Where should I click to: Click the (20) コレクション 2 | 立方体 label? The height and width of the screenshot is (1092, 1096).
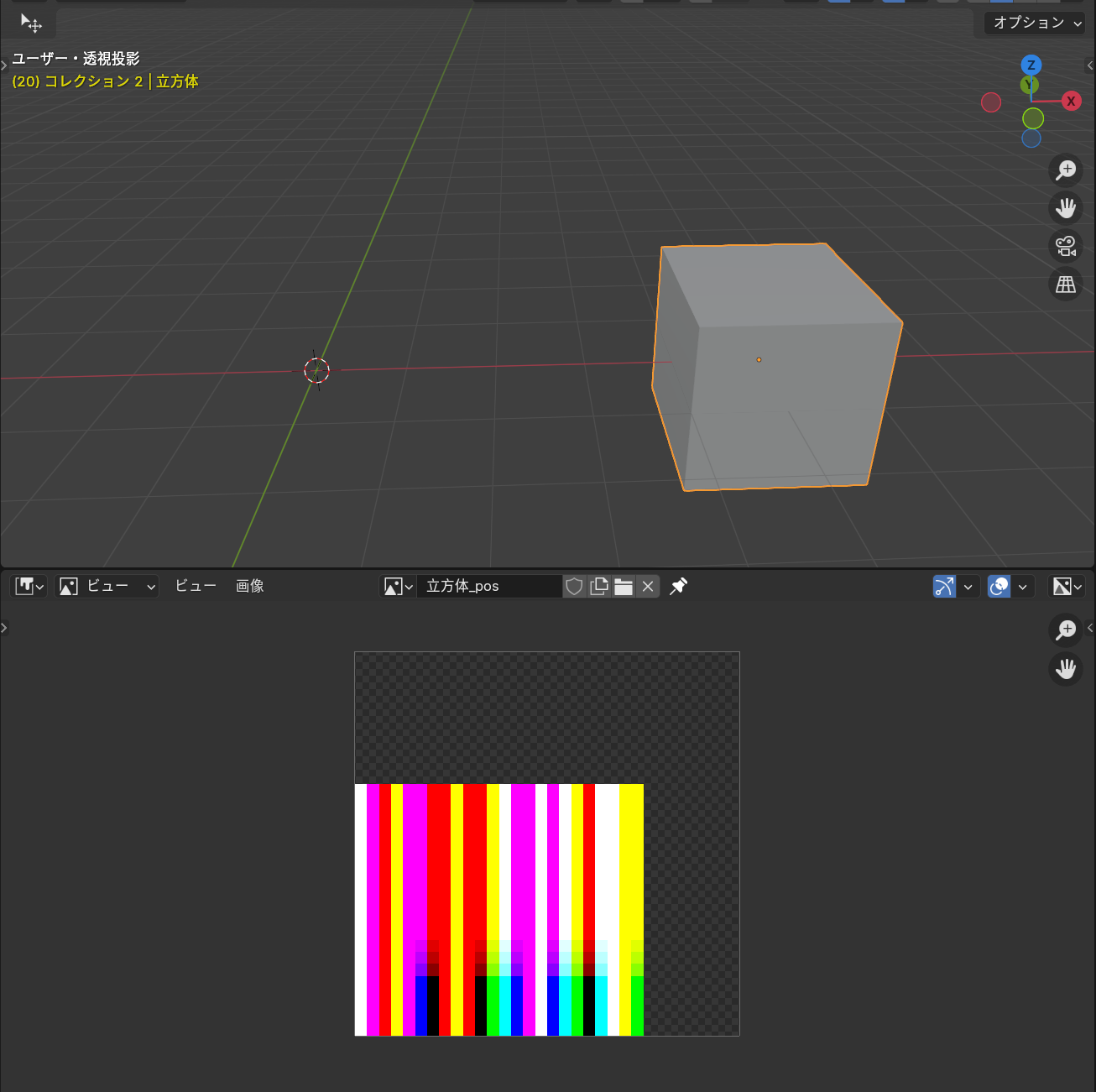click(x=105, y=81)
